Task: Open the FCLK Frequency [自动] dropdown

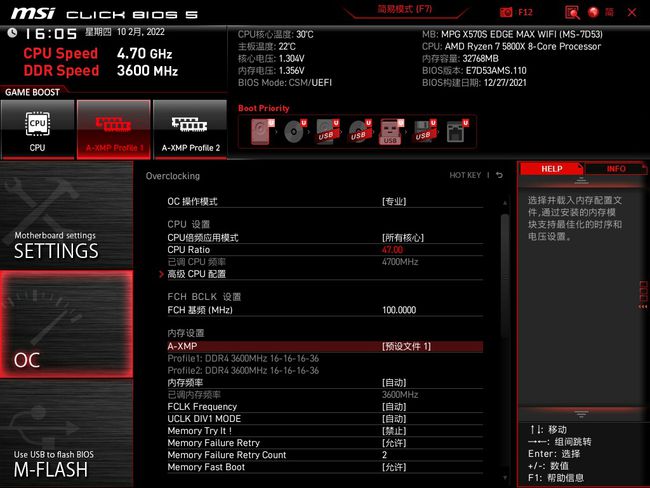Action: (394, 407)
